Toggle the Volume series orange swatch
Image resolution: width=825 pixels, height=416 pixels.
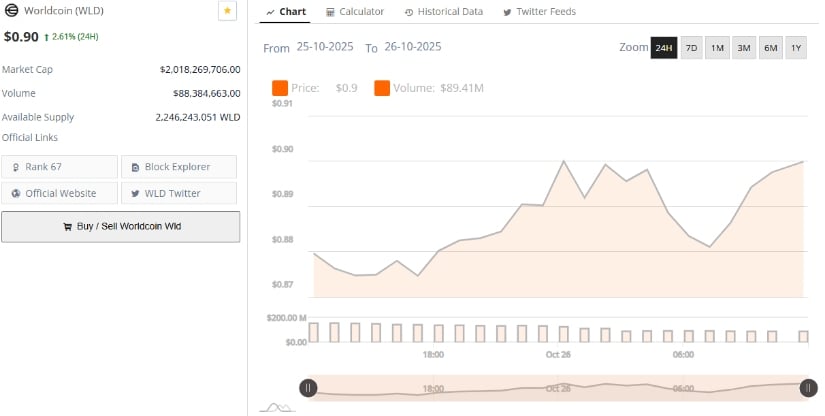[x=382, y=88]
